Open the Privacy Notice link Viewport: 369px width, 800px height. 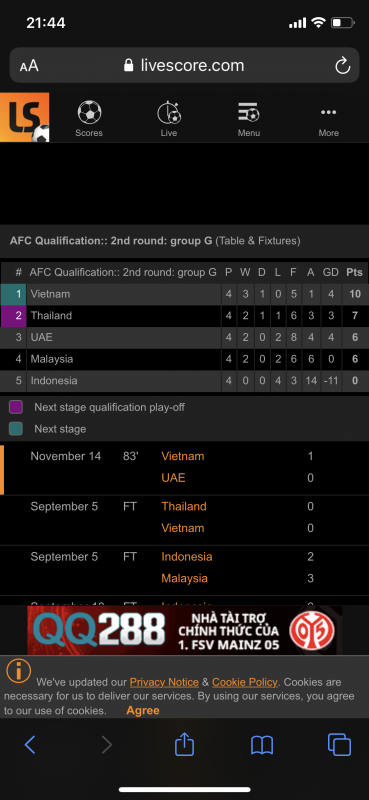click(164, 682)
